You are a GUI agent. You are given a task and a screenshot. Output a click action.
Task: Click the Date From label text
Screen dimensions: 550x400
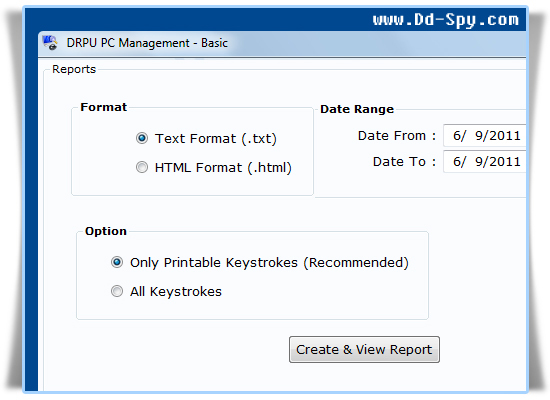point(397,135)
